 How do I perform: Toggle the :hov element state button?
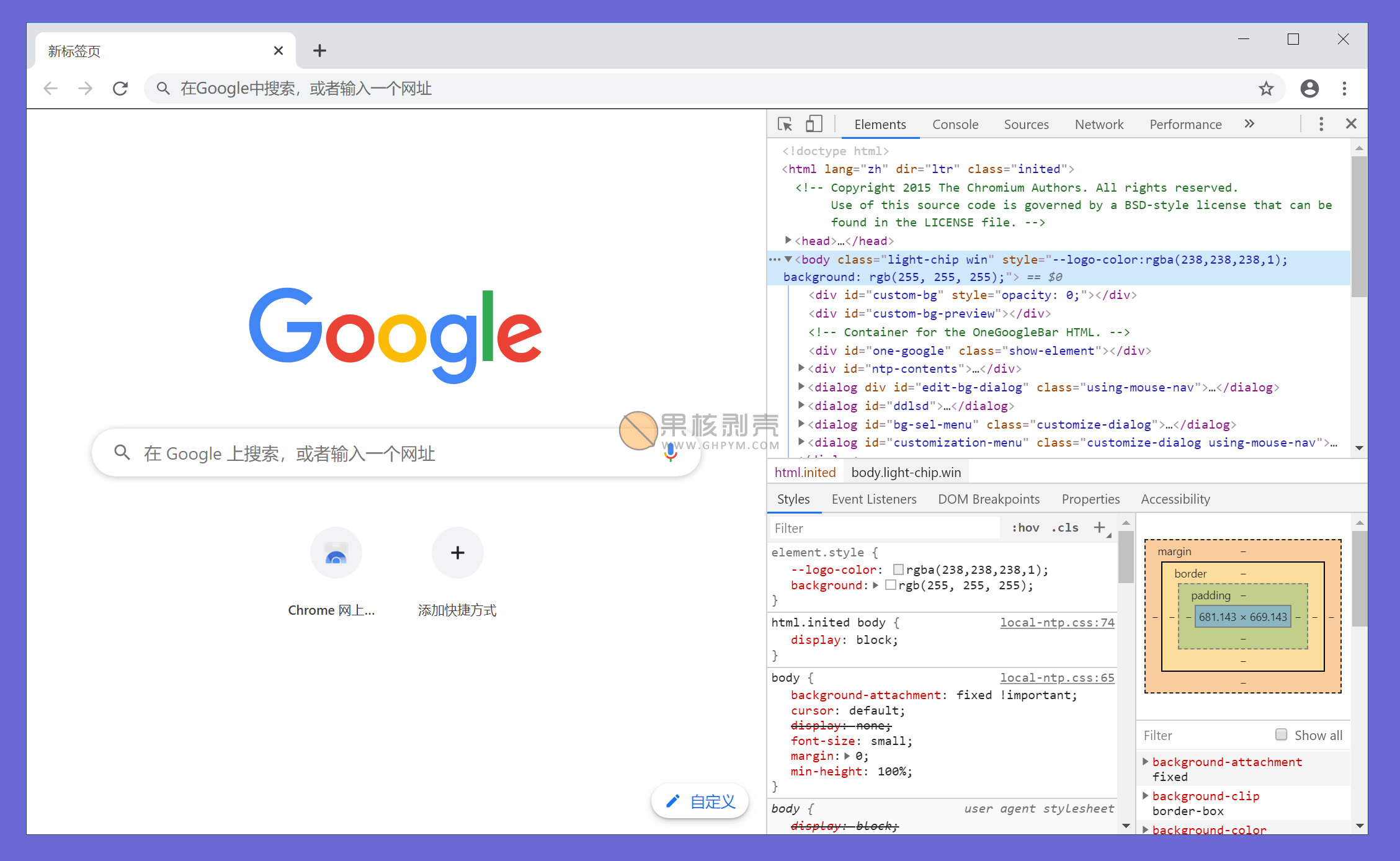1025,527
